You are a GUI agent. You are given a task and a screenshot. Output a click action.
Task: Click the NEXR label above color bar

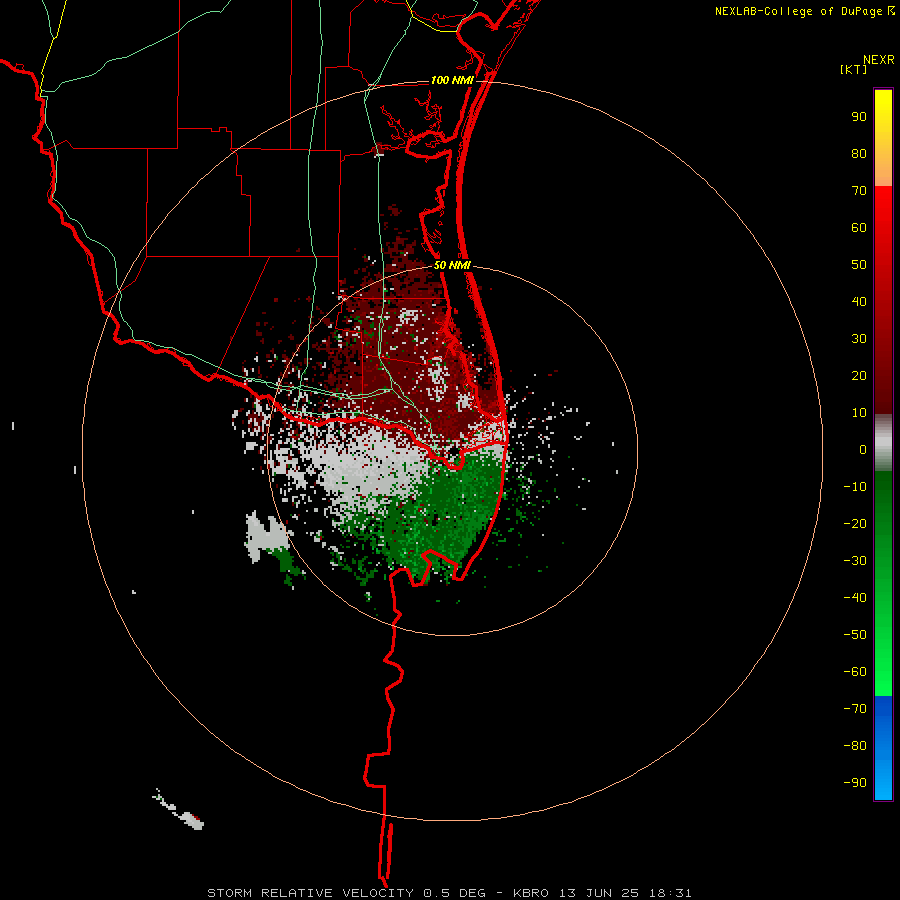(879, 60)
